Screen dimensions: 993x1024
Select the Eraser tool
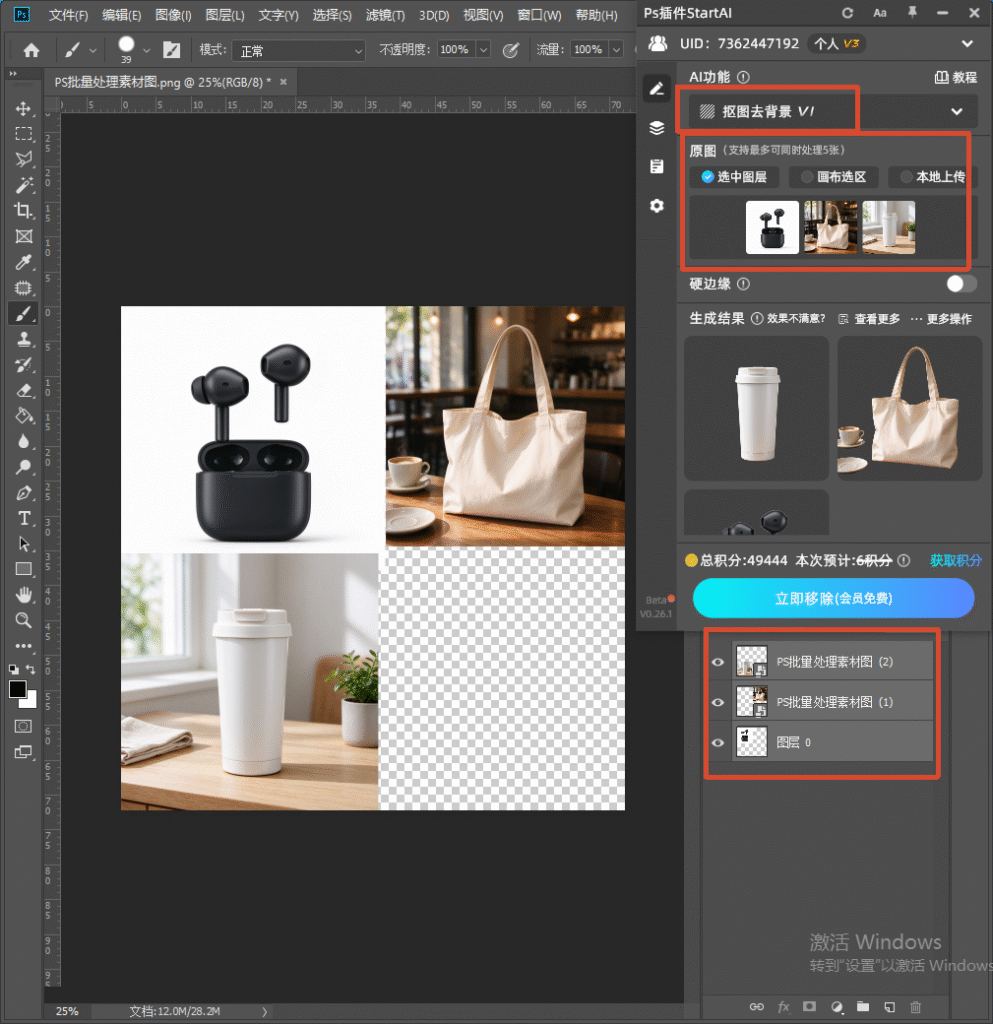(x=24, y=391)
